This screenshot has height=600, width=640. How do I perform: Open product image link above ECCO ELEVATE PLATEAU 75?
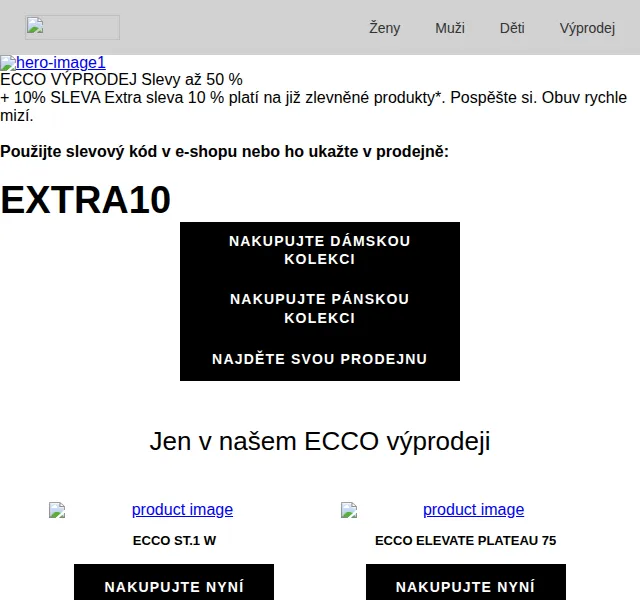coord(473,509)
